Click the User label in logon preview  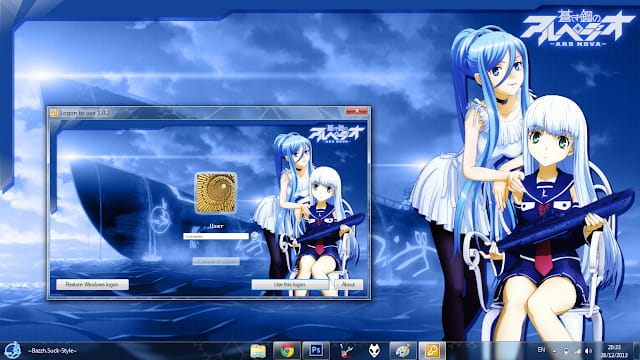[x=216, y=226]
